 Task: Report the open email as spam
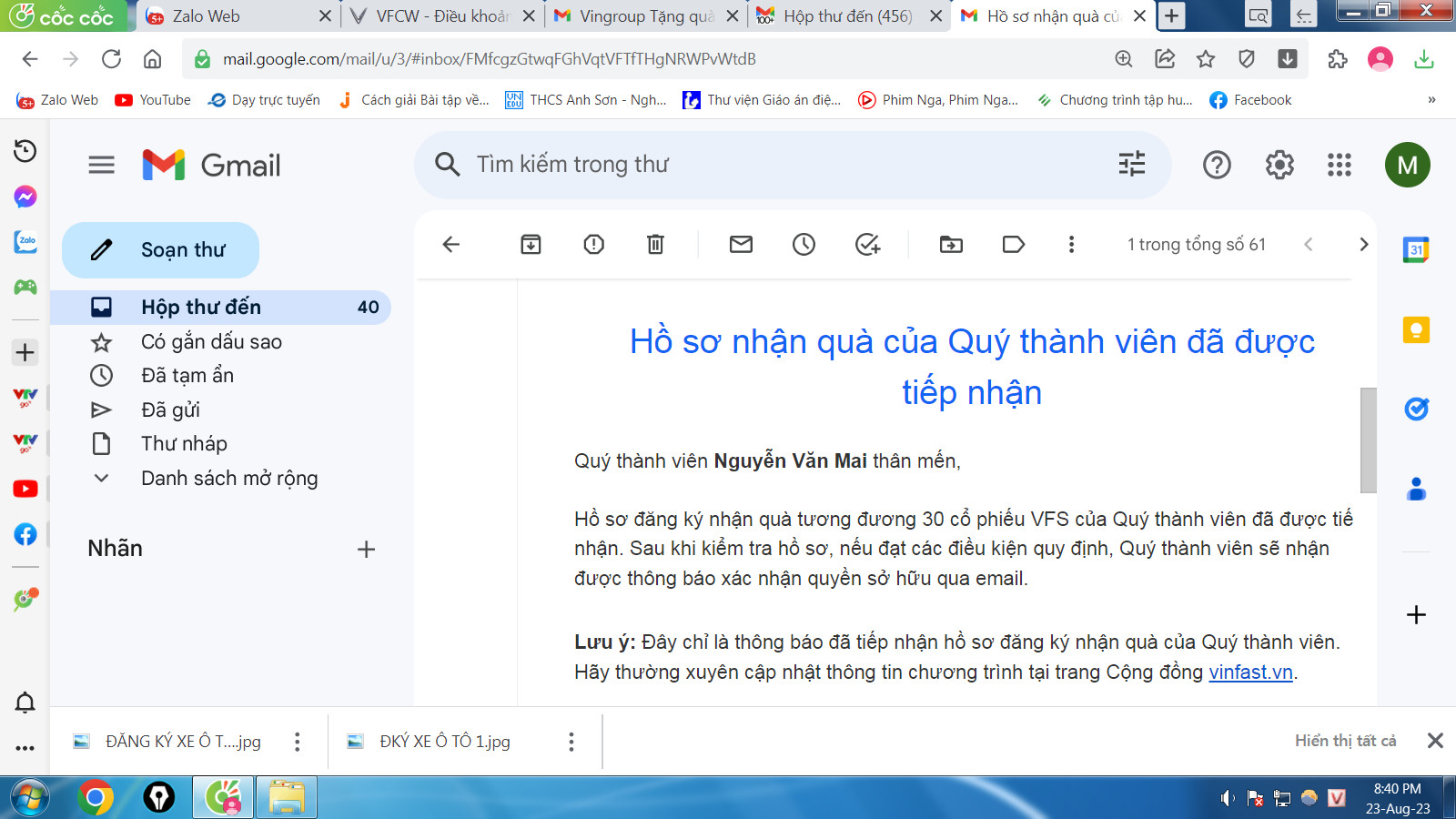coord(593,244)
